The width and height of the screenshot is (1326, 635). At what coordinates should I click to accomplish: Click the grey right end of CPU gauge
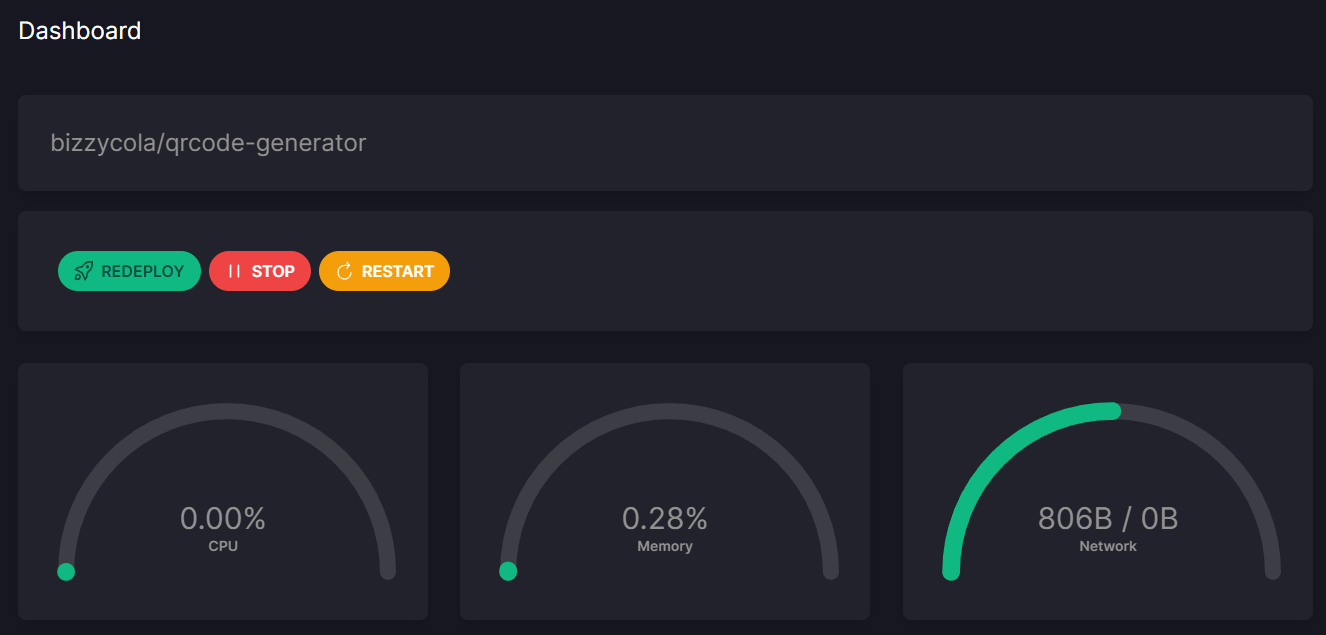(x=388, y=570)
